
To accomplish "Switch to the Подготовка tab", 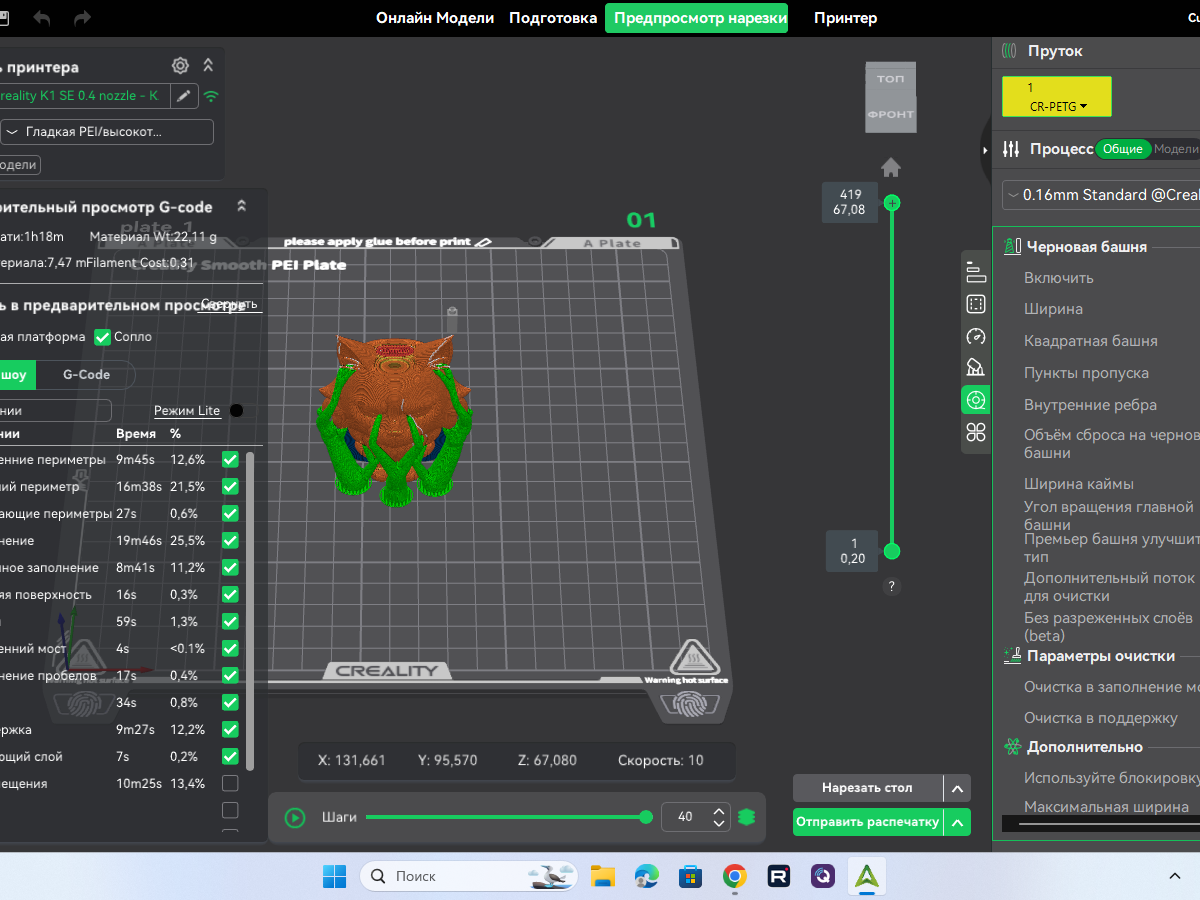I will tap(553, 18).
